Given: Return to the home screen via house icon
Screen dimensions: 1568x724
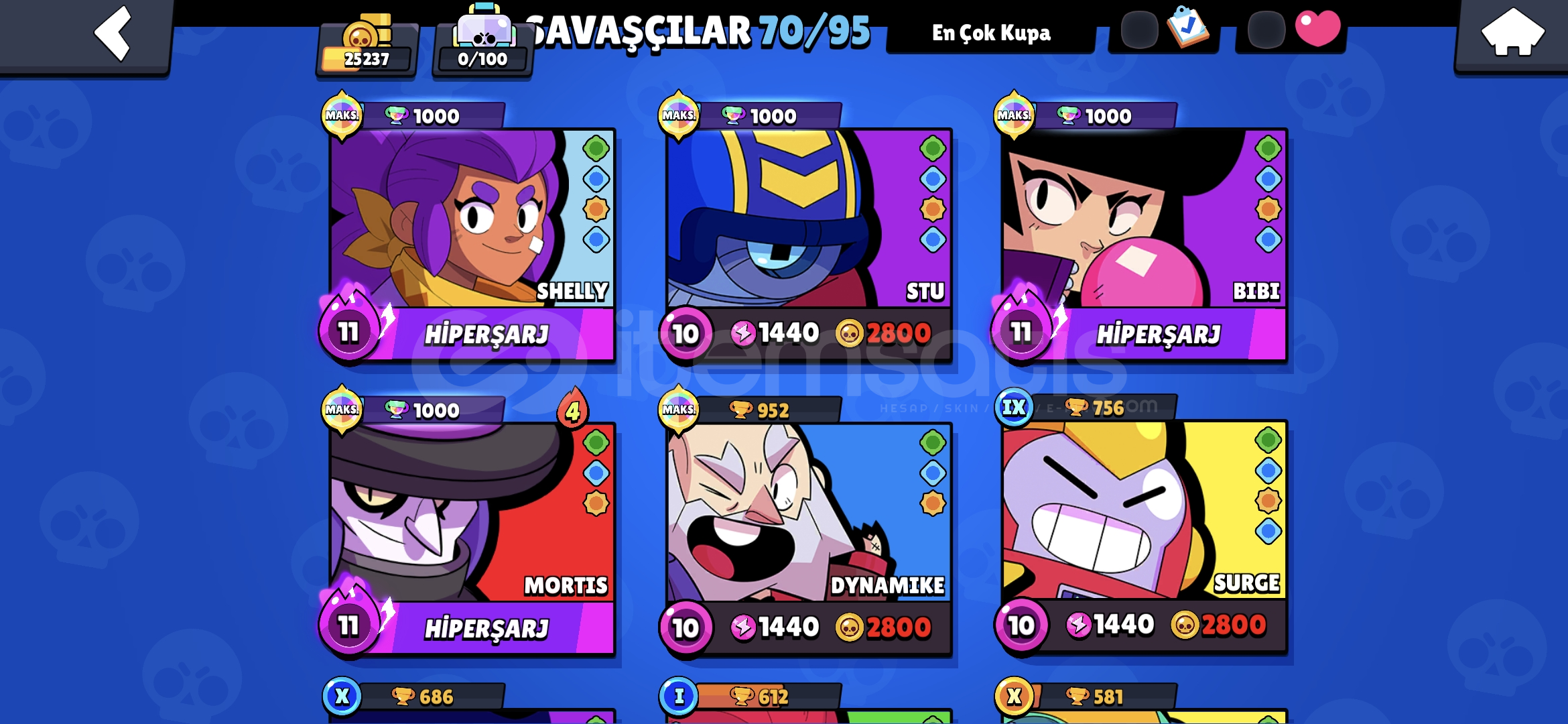Looking at the screenshot, I should [x=1513, y=32].
